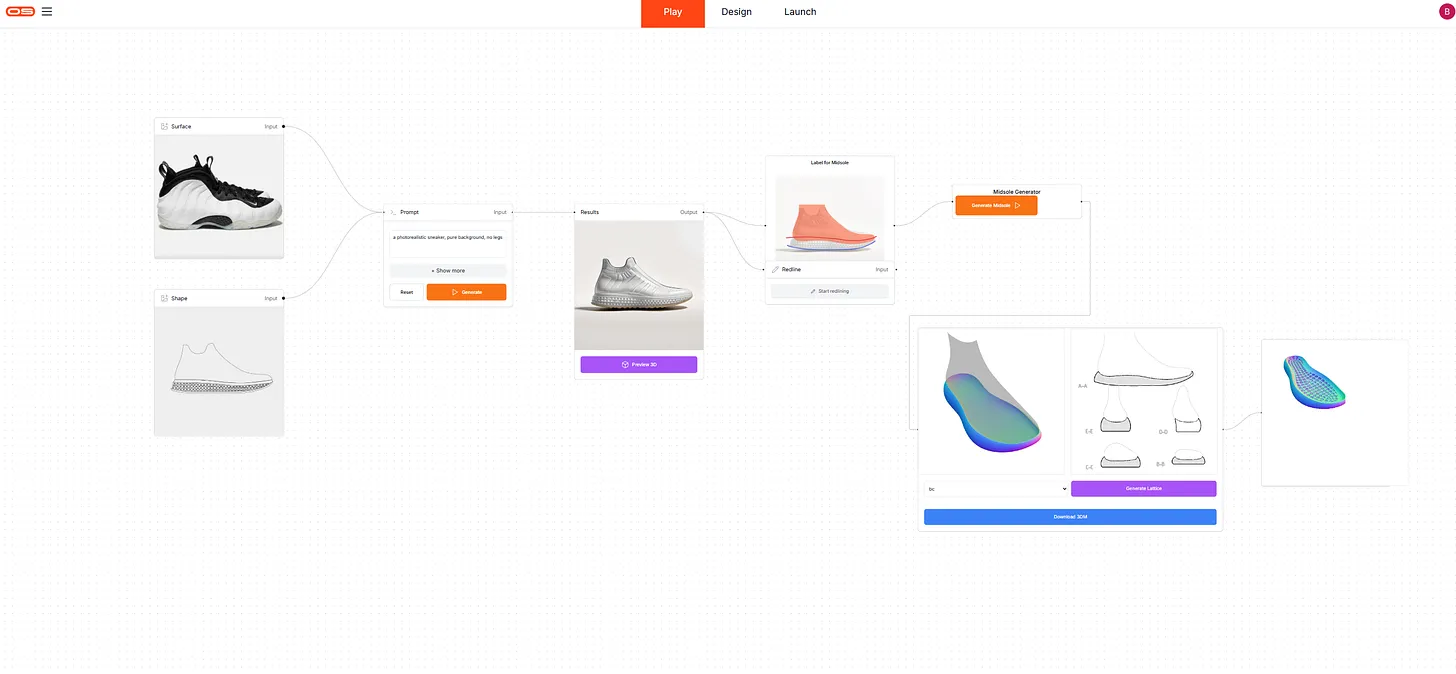Select the Shape sketch image
The width and height of the screenshot is (1456, 674).
(219, 371)
